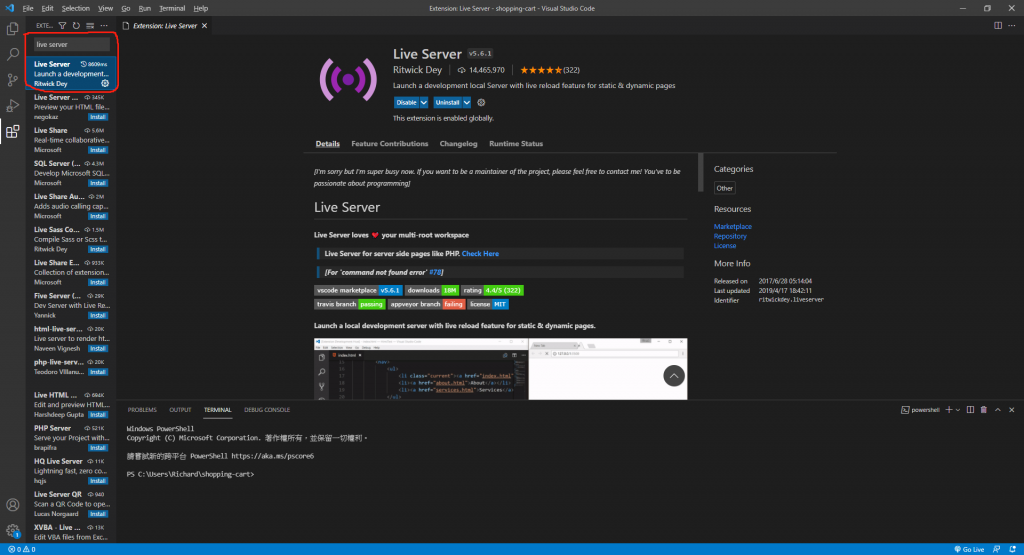The height and width of the screenshot is (555, 1024).
Task: Open the Source Control view
Action: coord(12,80)
